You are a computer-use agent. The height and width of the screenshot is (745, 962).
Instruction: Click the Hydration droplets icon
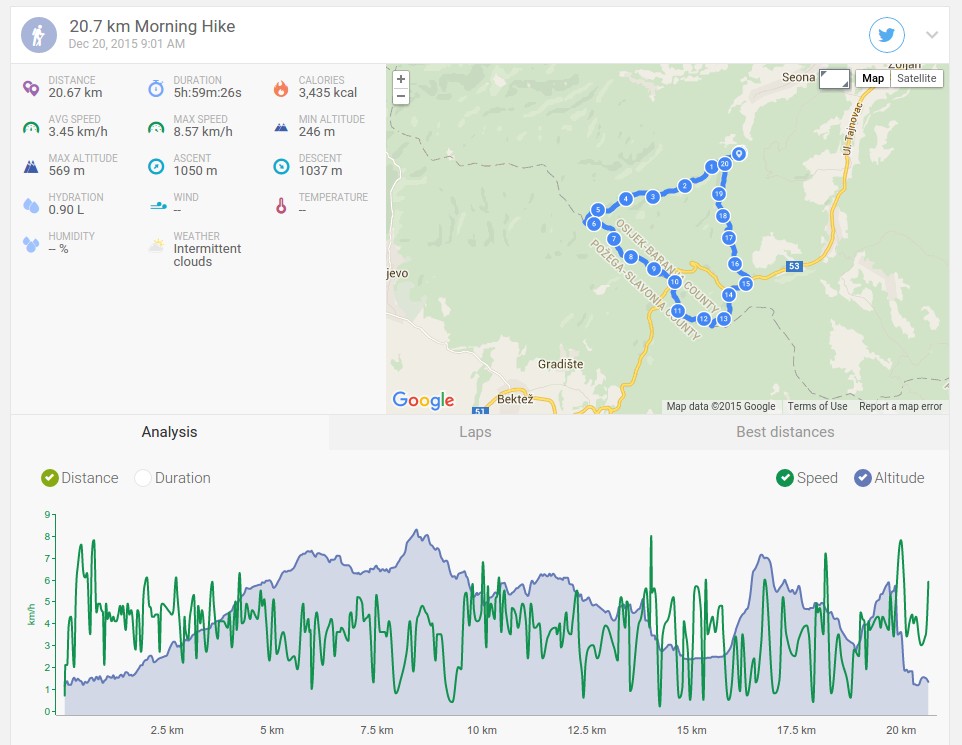31,206
